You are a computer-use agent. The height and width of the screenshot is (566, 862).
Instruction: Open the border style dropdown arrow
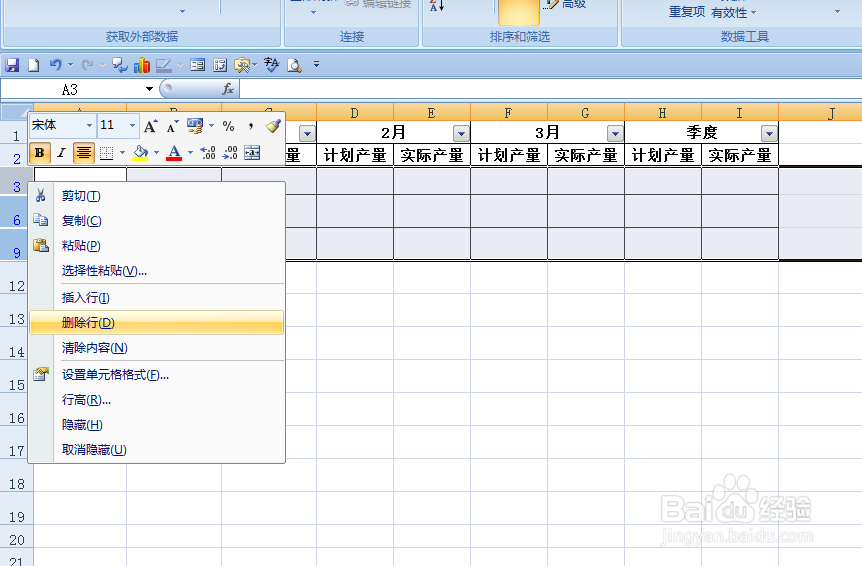point(122,153)
